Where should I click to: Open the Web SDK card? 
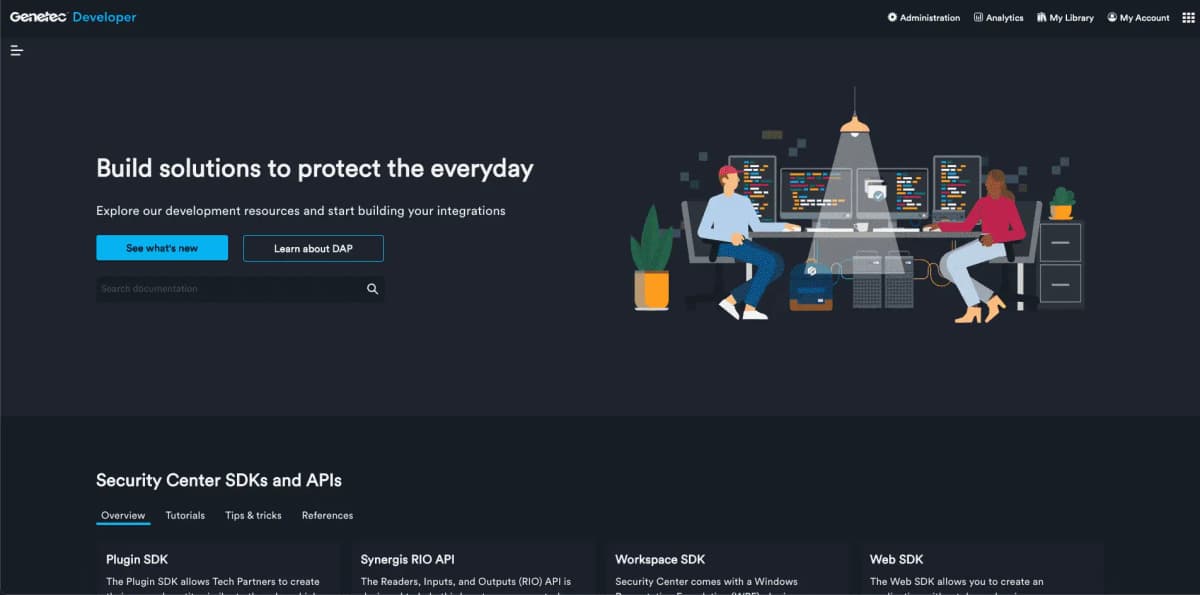tap(982, 570)
